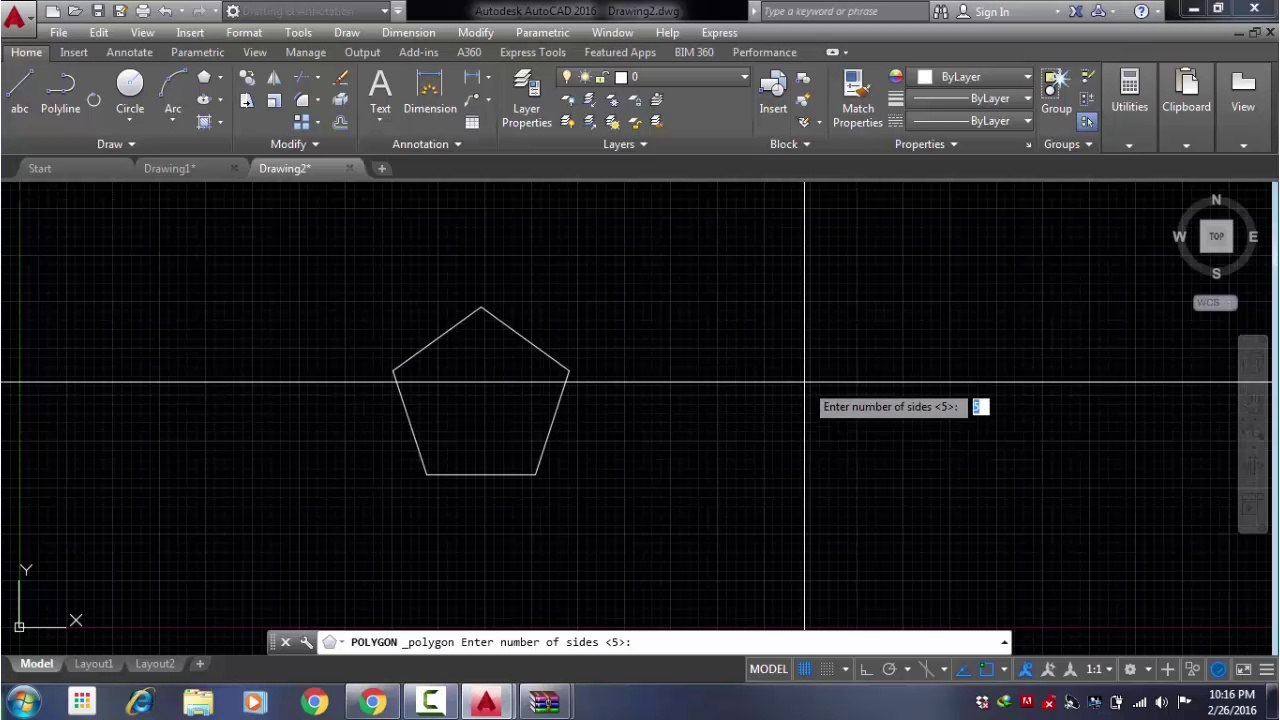Switch to the Drawing1 file tab
Viewport: 1280px width, 720px height.
(x=169, y=168)
